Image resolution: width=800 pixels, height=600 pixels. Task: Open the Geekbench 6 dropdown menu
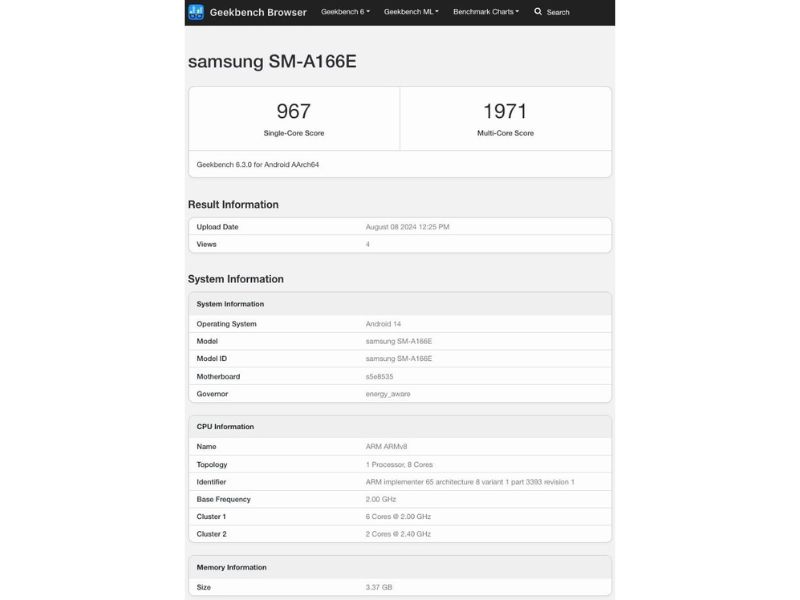[x=345, y=12]
